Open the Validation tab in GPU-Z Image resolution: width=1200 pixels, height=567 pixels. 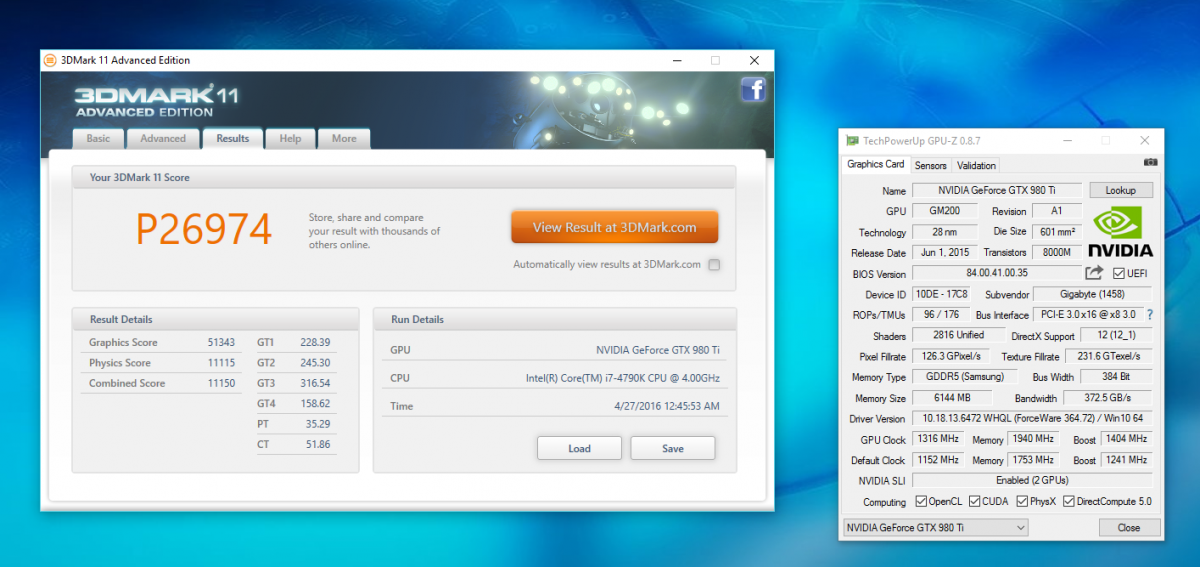pos(976,166)
